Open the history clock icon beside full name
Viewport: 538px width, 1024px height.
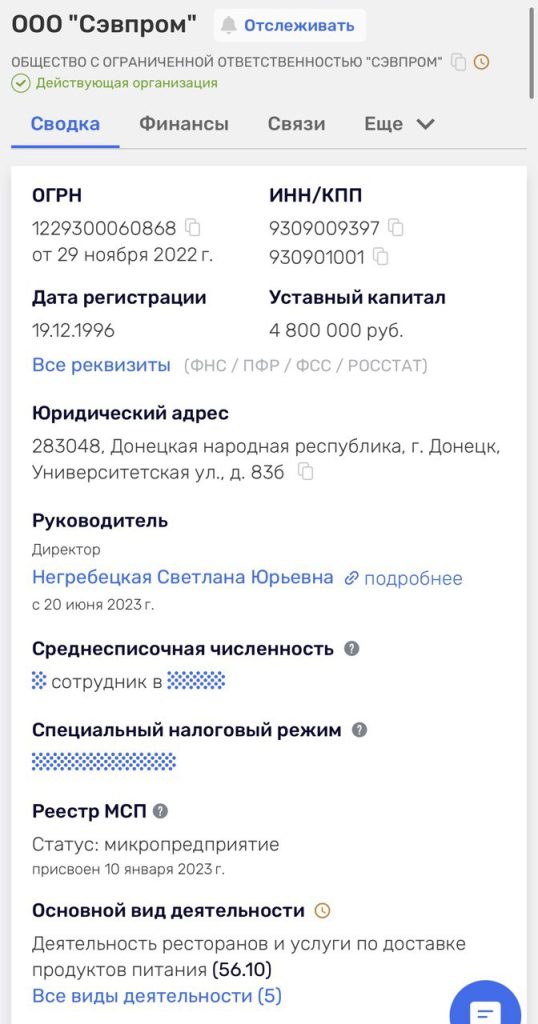tap(481, 62)
